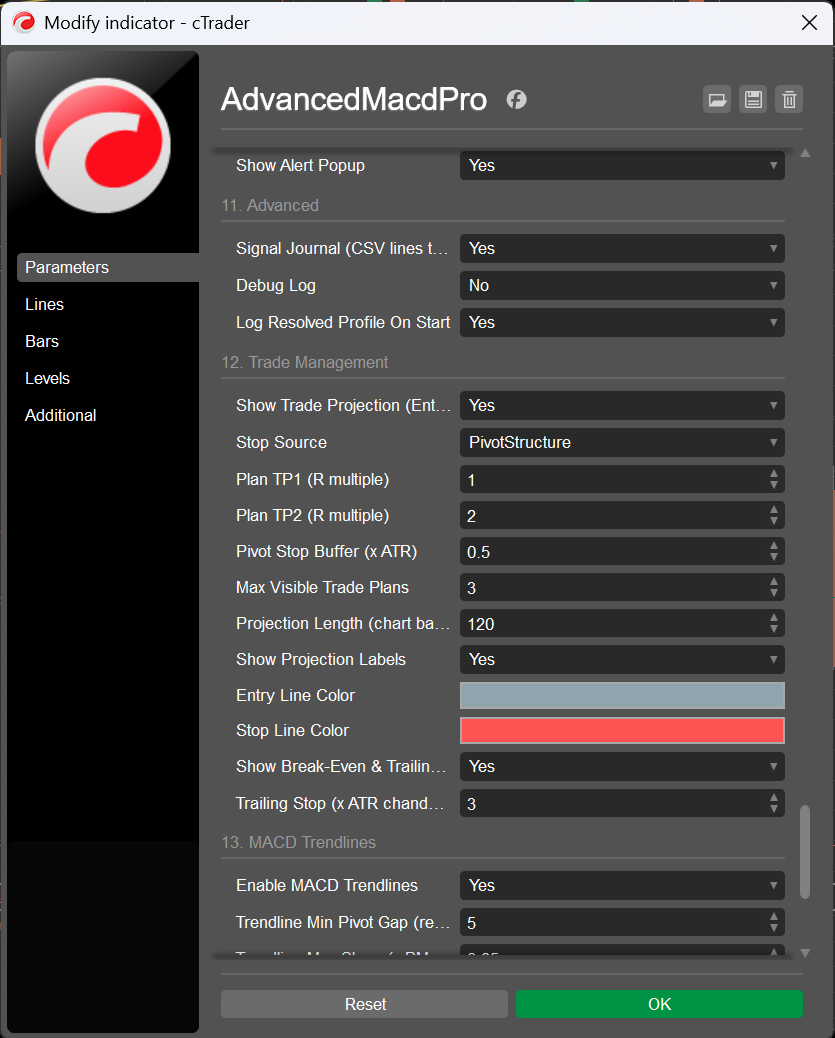The image size is (835, 1038).
Task: Decrease Plan TP1 with down arrow
Action: coord(774,486)
